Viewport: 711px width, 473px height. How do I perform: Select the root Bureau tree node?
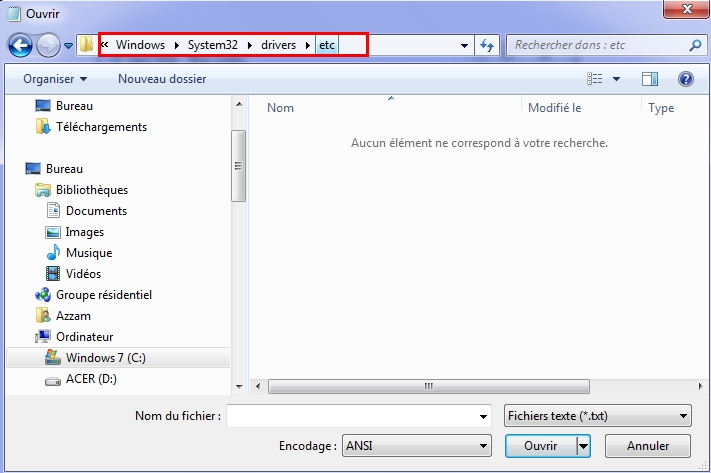pos(64,169)
